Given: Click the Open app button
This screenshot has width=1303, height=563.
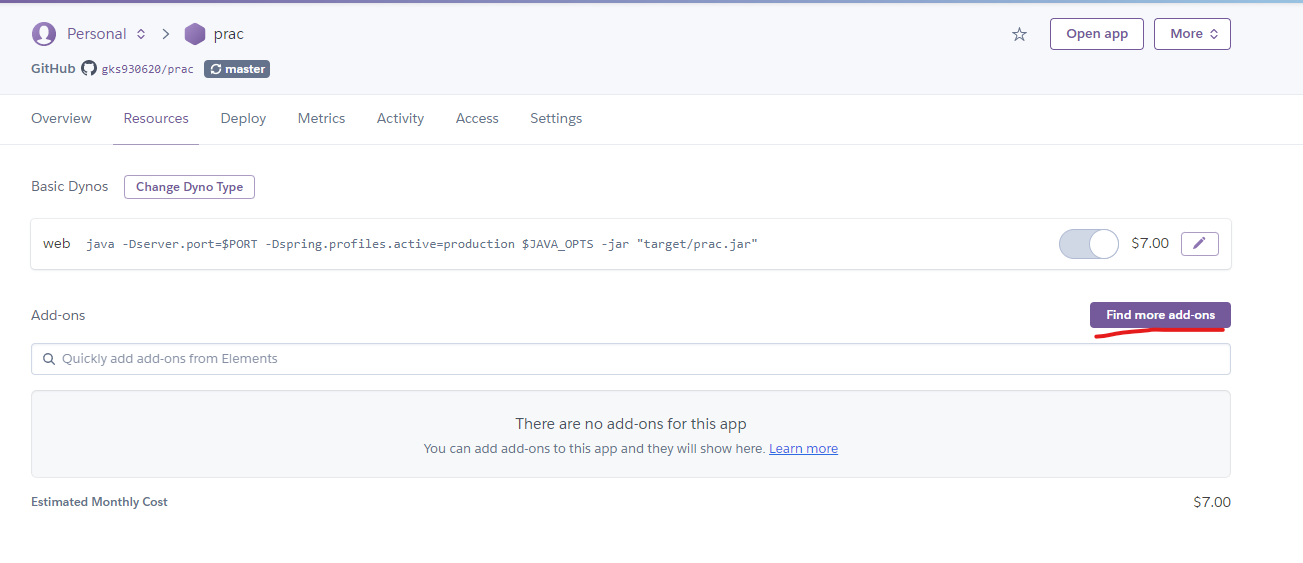Looking at the screenshot, I should click(1096, 34).
